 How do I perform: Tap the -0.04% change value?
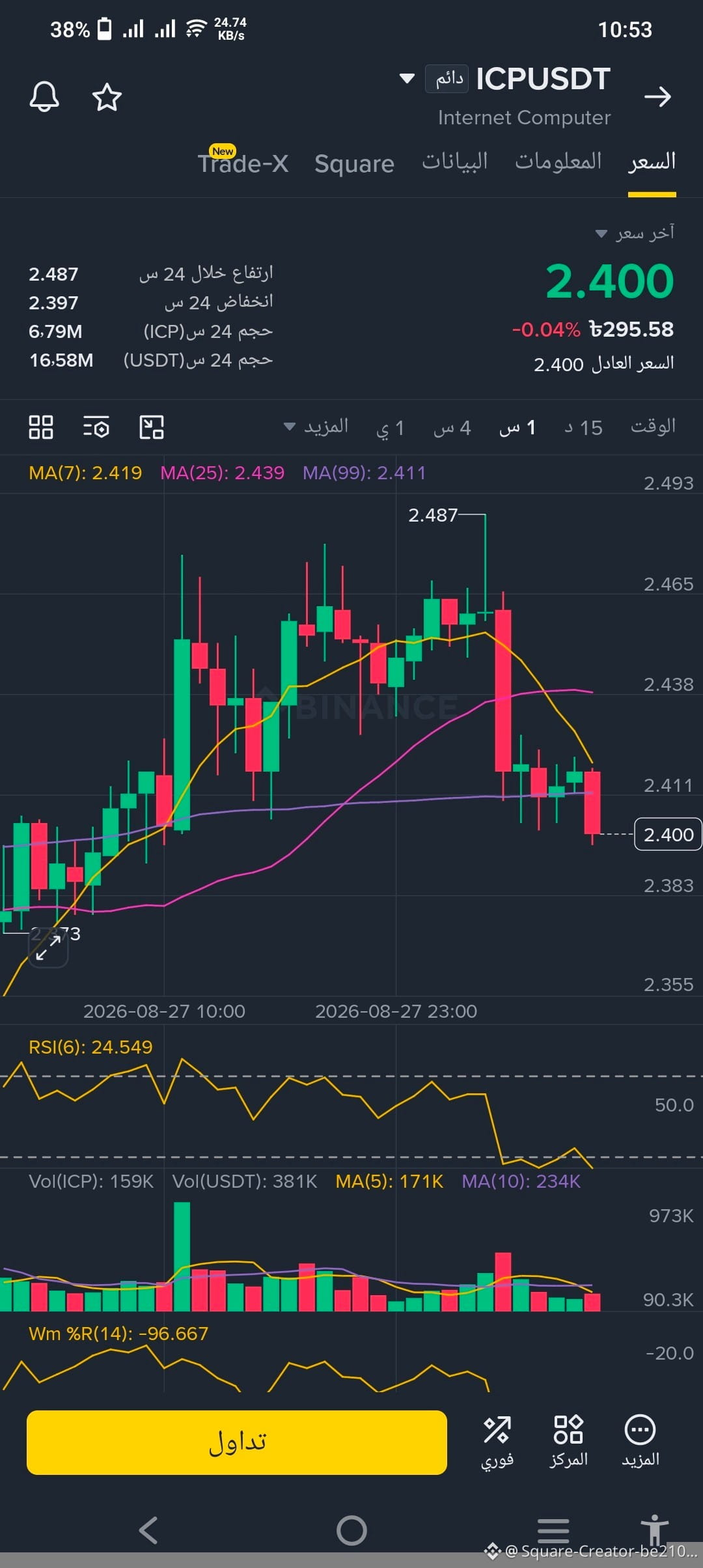(545, 329)
